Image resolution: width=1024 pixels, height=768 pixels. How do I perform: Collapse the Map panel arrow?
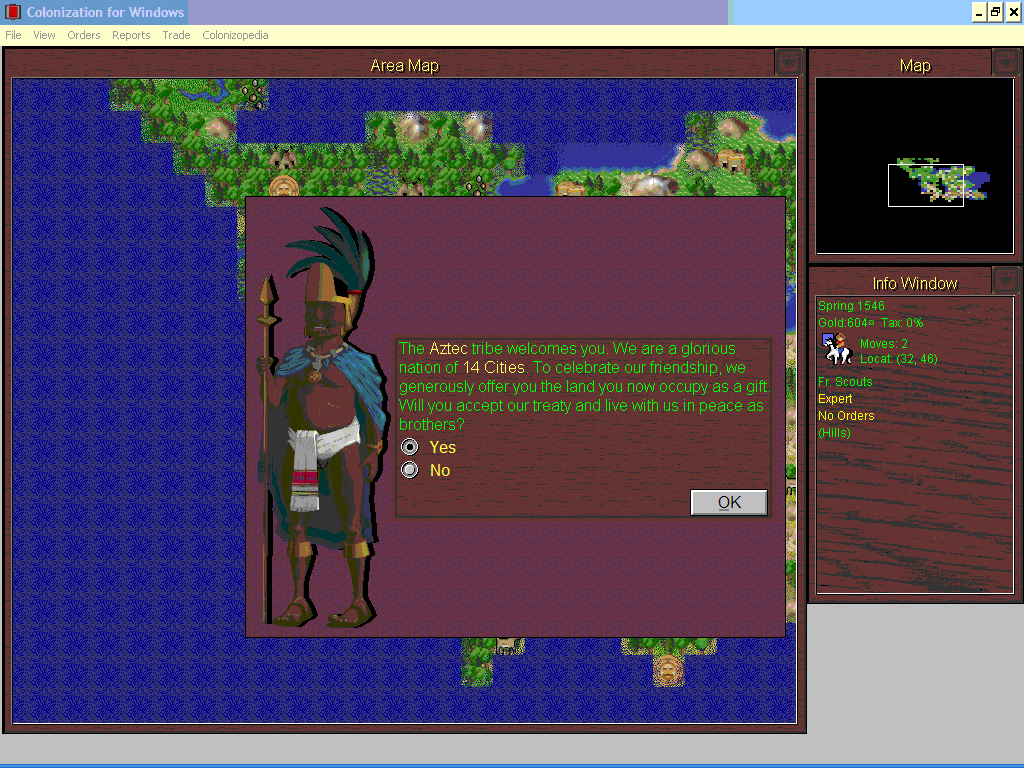pyautogui.click(x=1006, y=63)
